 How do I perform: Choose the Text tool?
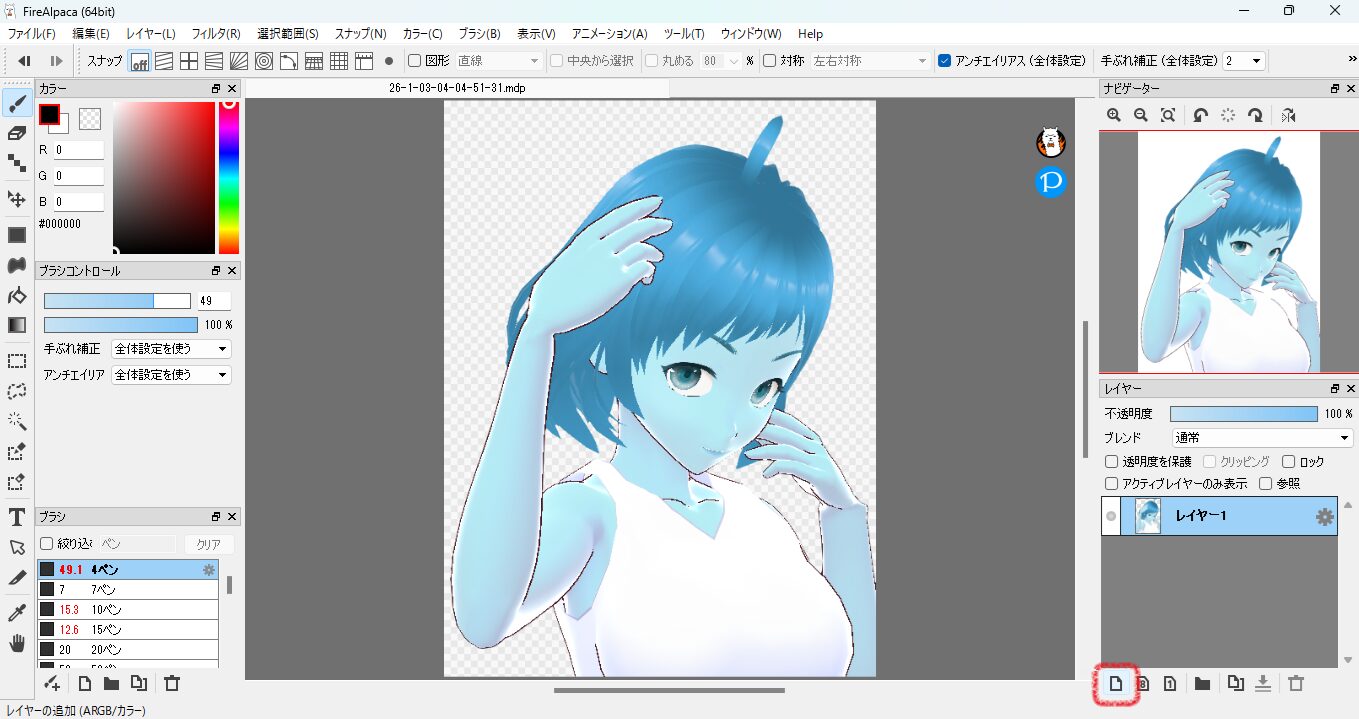point(16,517)
